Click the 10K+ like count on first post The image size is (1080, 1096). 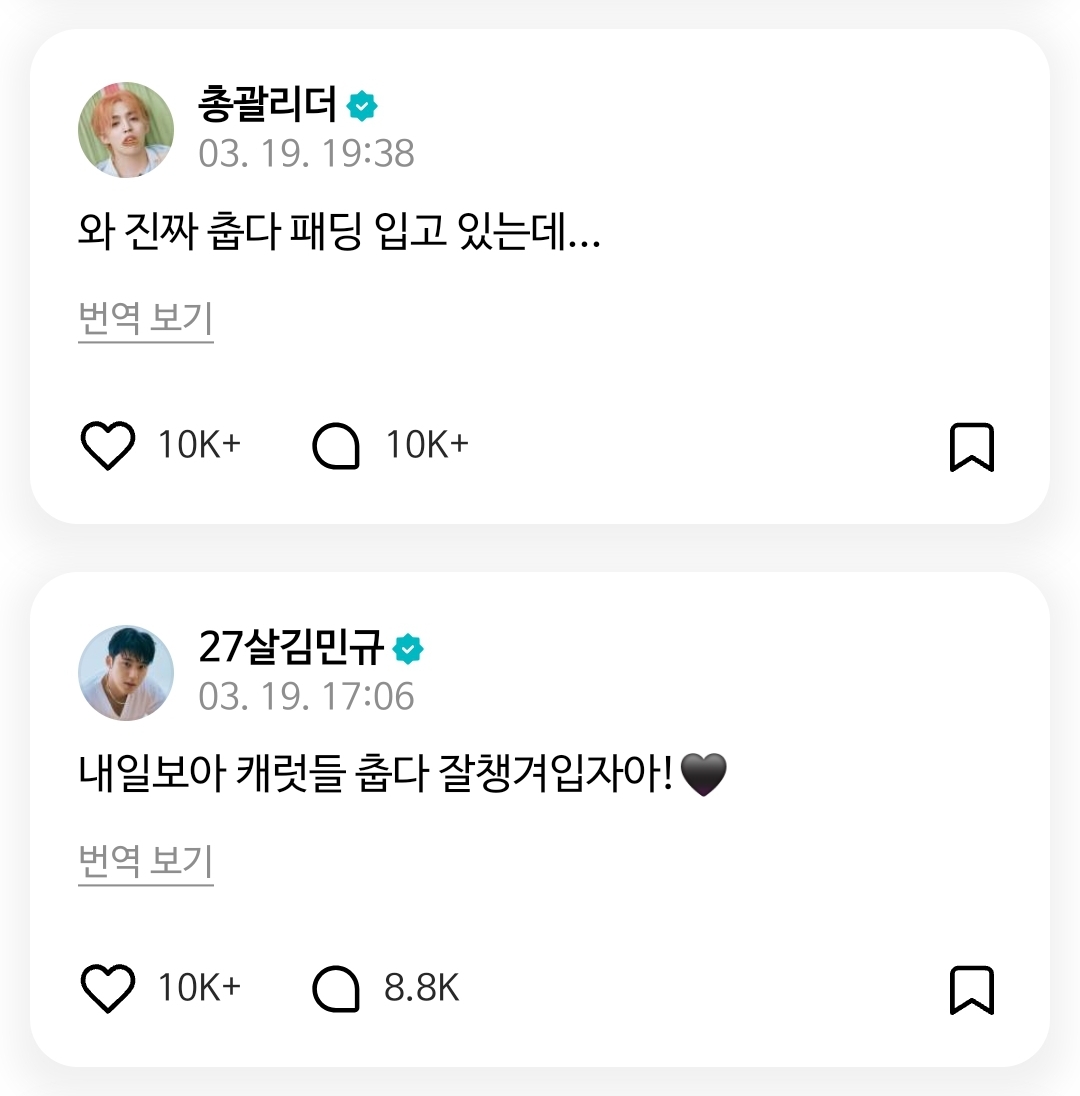click(x=199, y=445)
